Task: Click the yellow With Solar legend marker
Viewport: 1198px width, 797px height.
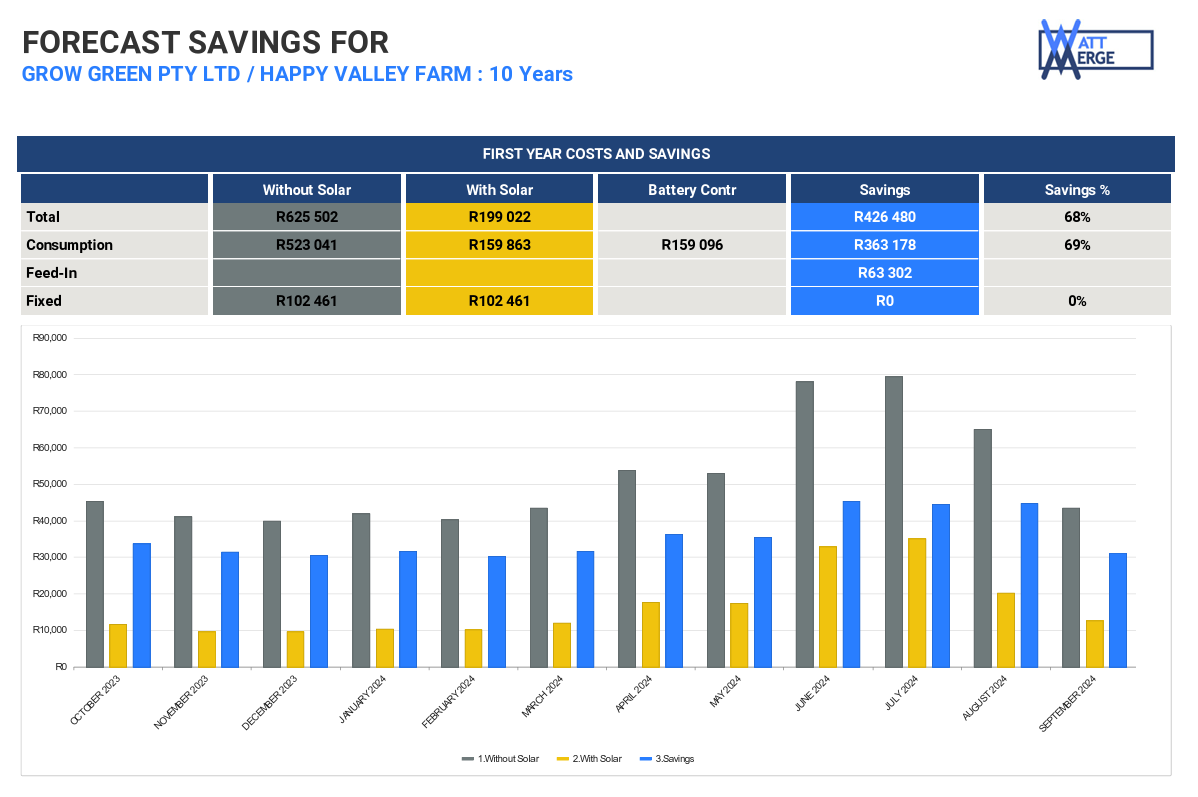Action: click(x=562, y=759)
